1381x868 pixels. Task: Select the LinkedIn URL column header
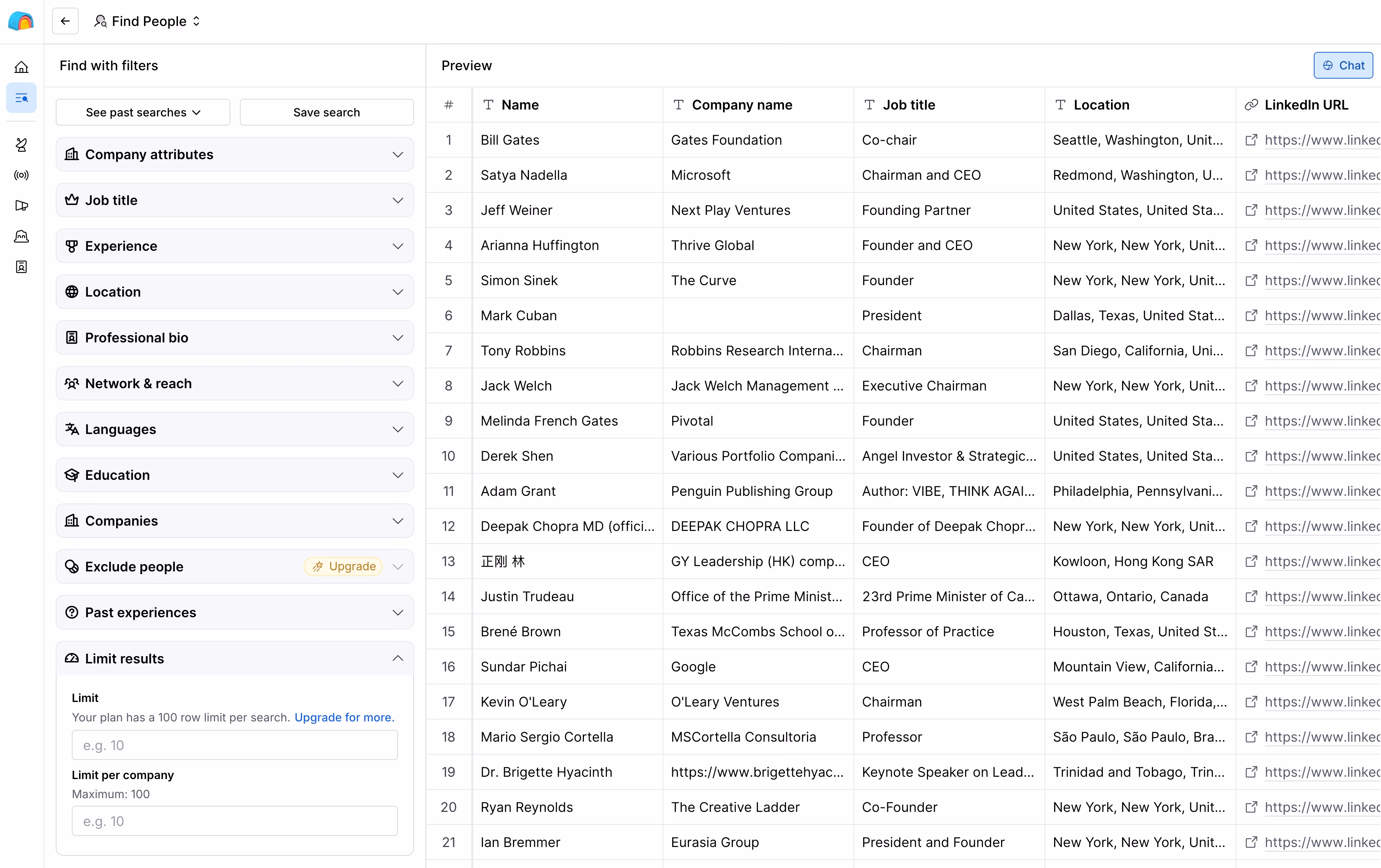coord(1308,105)
